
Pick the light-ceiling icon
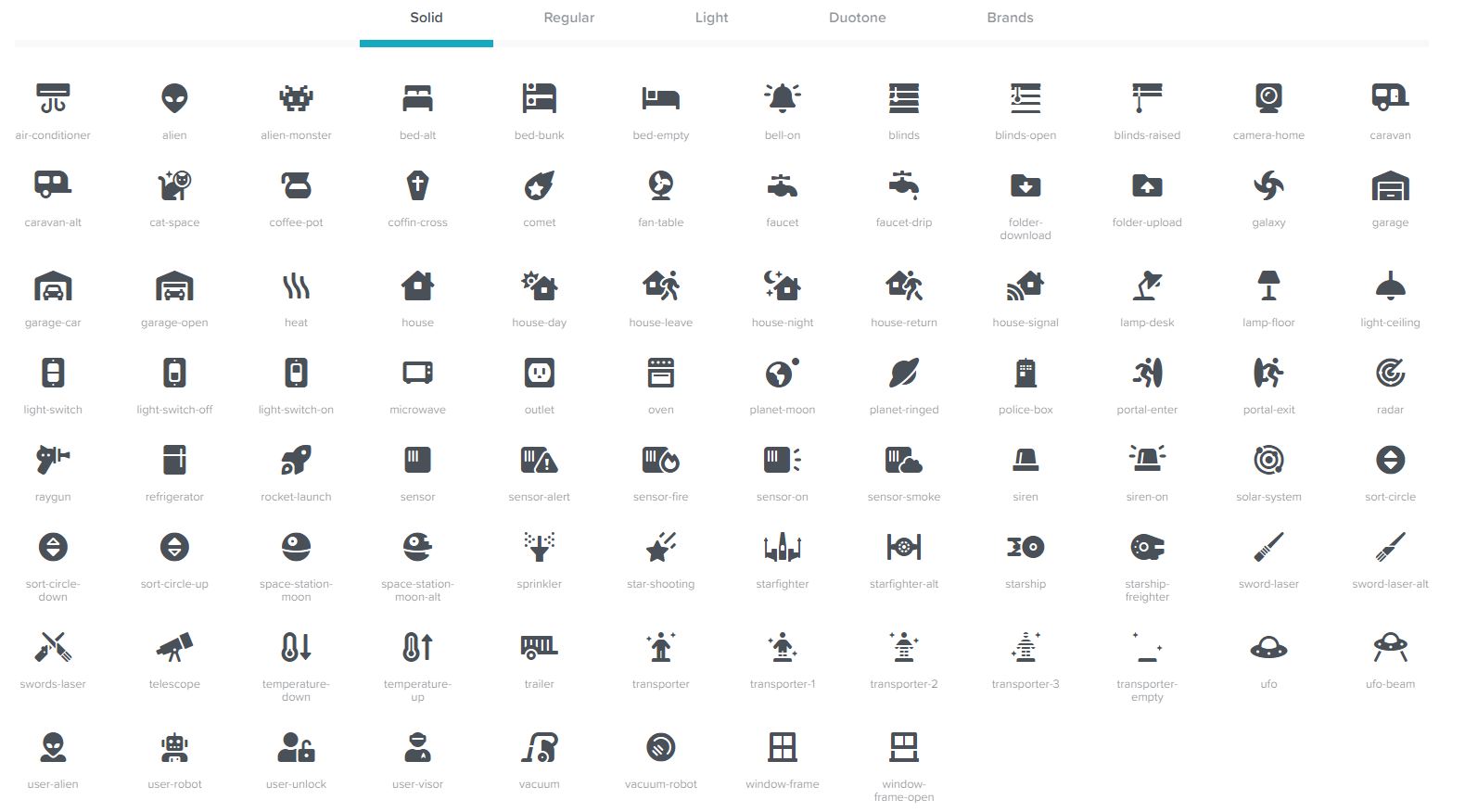[1391, 285]
